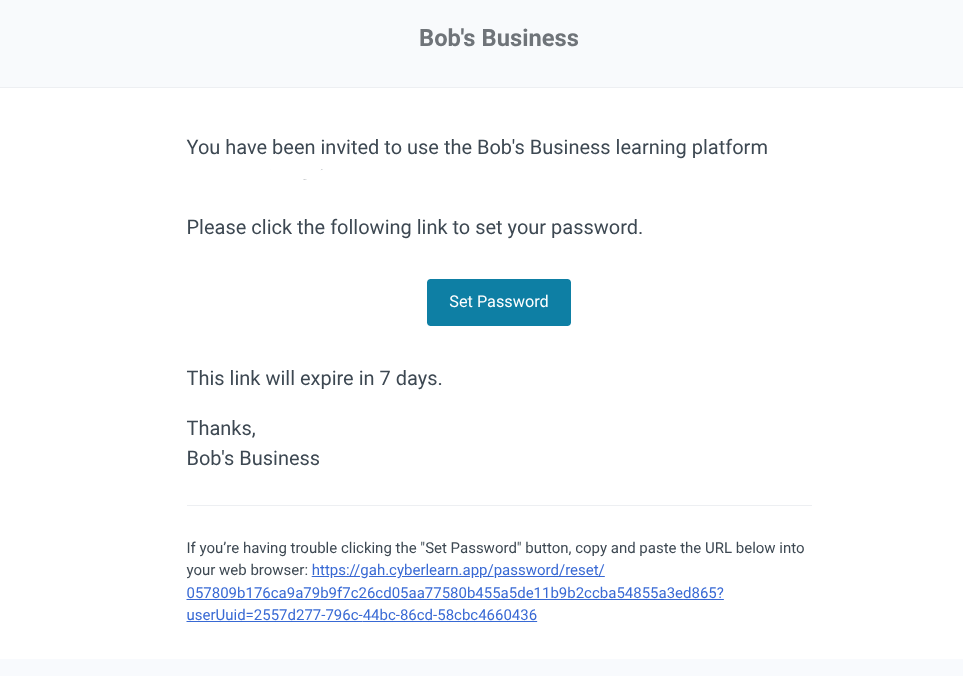
Task: Click the Bob's Business signature below Thanks
Action: 253,458
